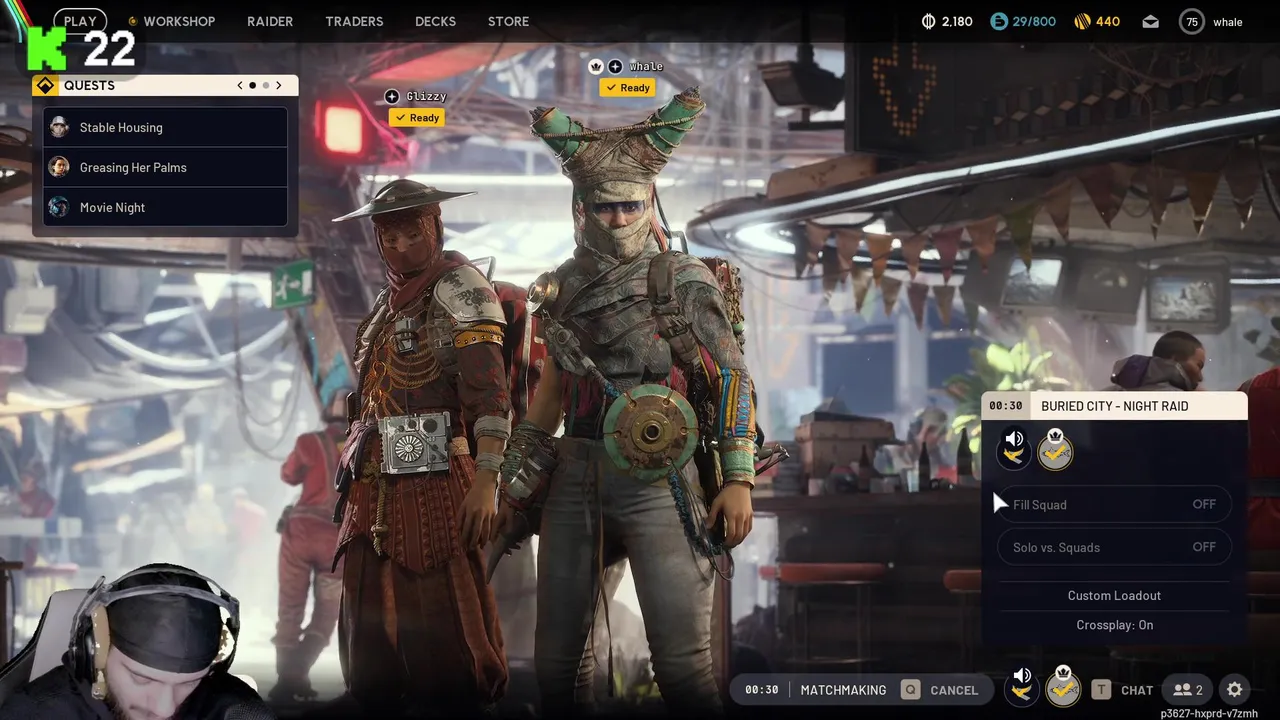Click Stable Housing quest giver portrait
Image resolution: width=1280 pixels, height=720 pixels.
[59, 127]
